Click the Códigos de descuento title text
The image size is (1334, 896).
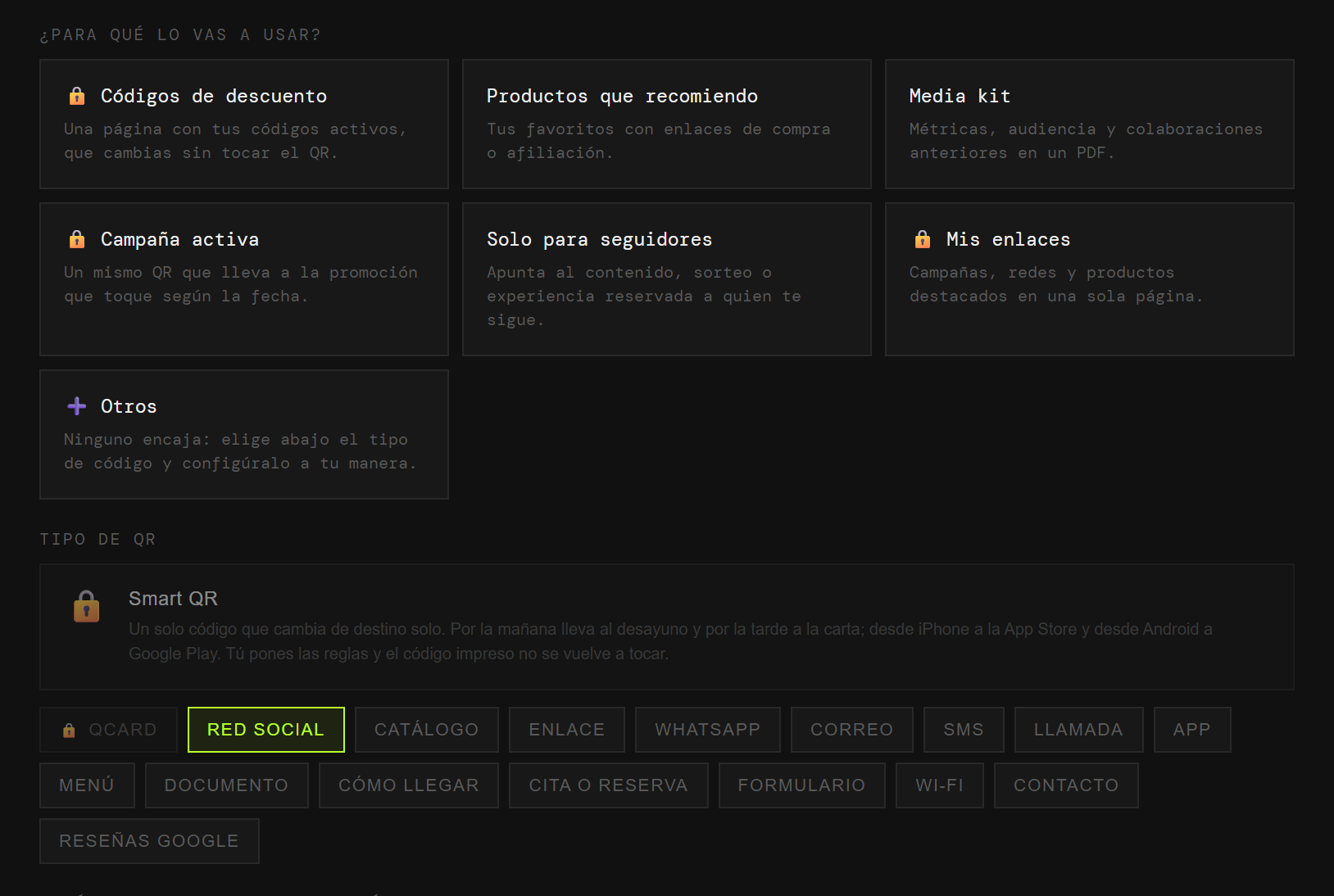(x=214, y=96)
